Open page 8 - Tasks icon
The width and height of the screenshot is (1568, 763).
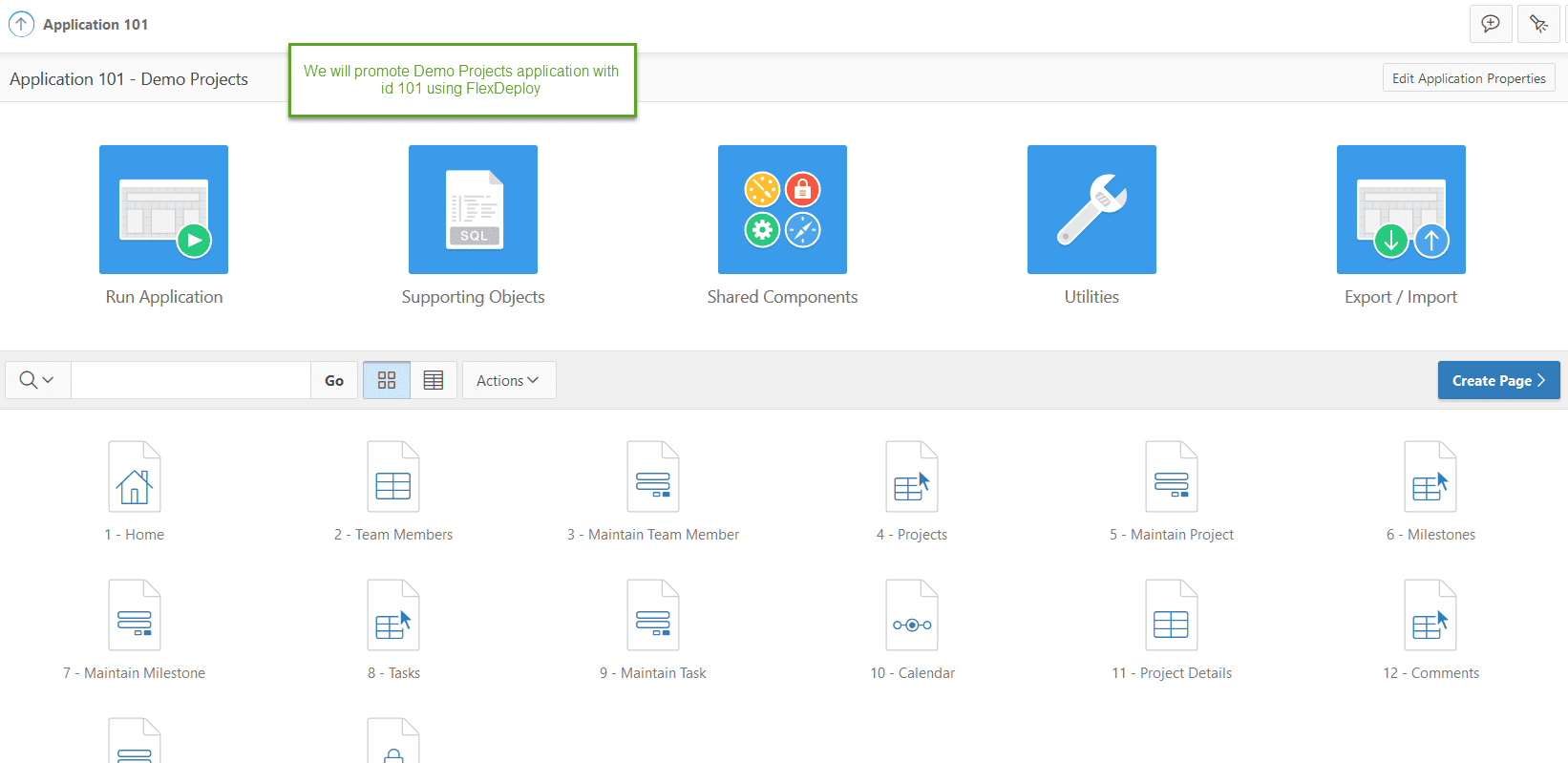pyautogui.click(x=393, y=615)
